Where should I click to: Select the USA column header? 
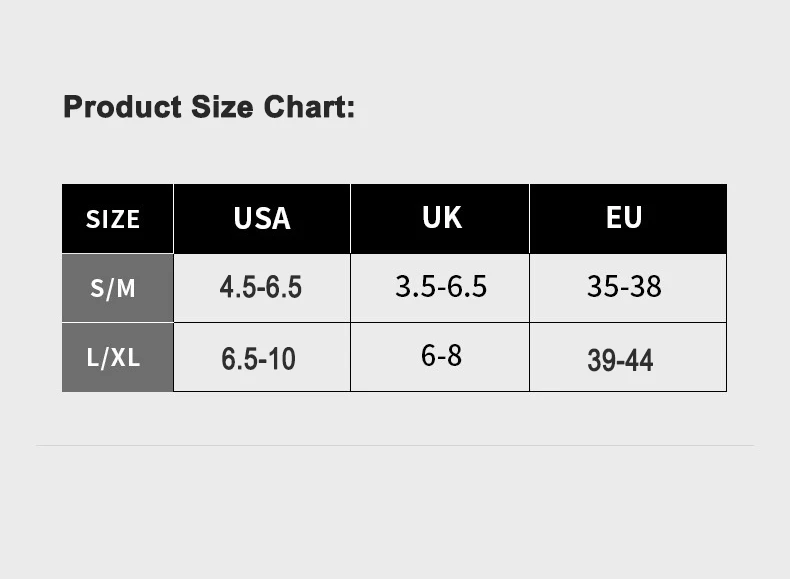click(262, 218)
